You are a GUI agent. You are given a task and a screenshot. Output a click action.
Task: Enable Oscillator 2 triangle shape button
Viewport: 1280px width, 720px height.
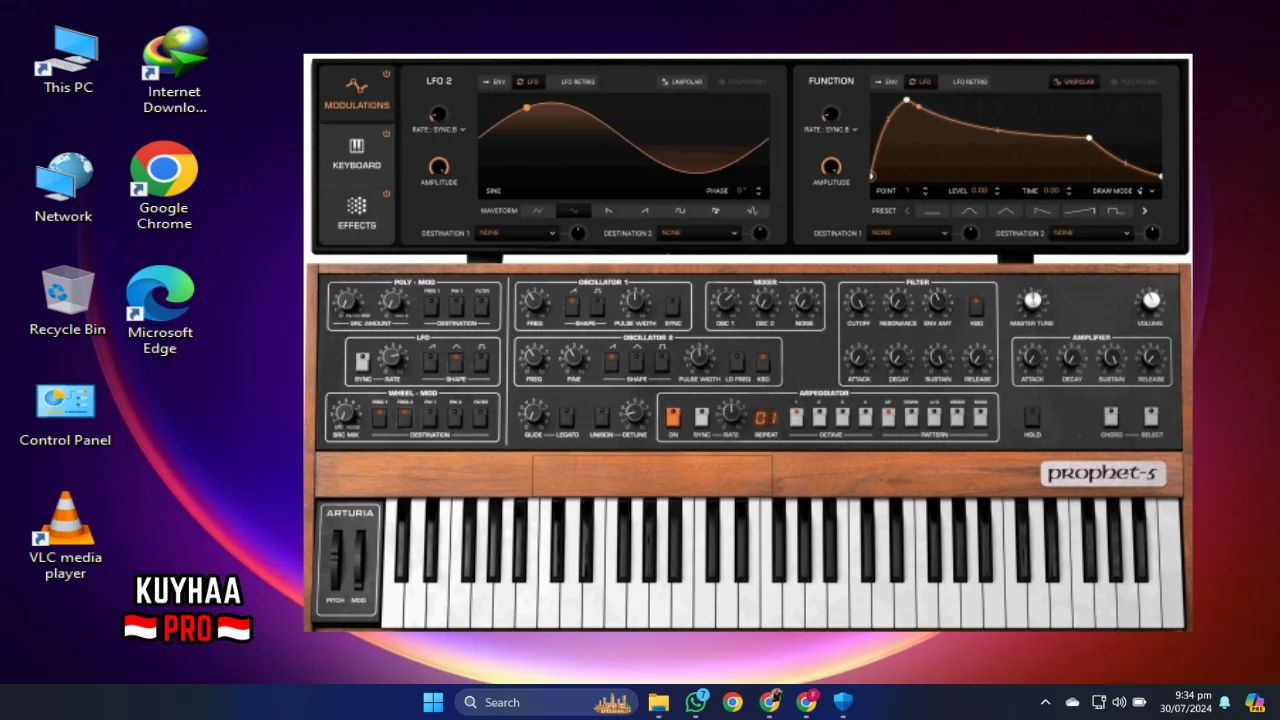[636, 361]
